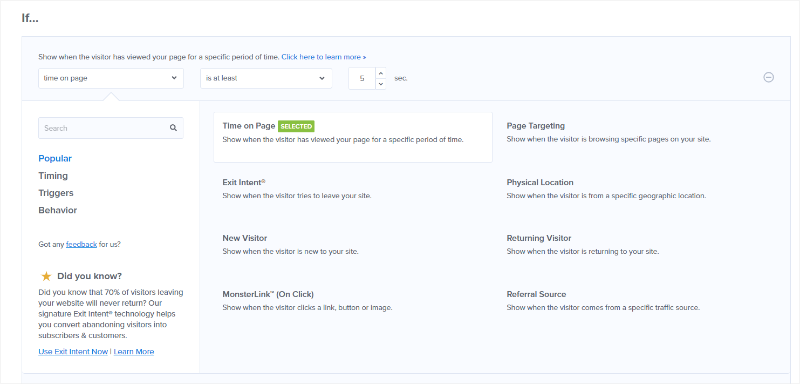This screenshot has width=800, height=384.
Task: Focus the Search rules field
Action: tap(111, 128)
